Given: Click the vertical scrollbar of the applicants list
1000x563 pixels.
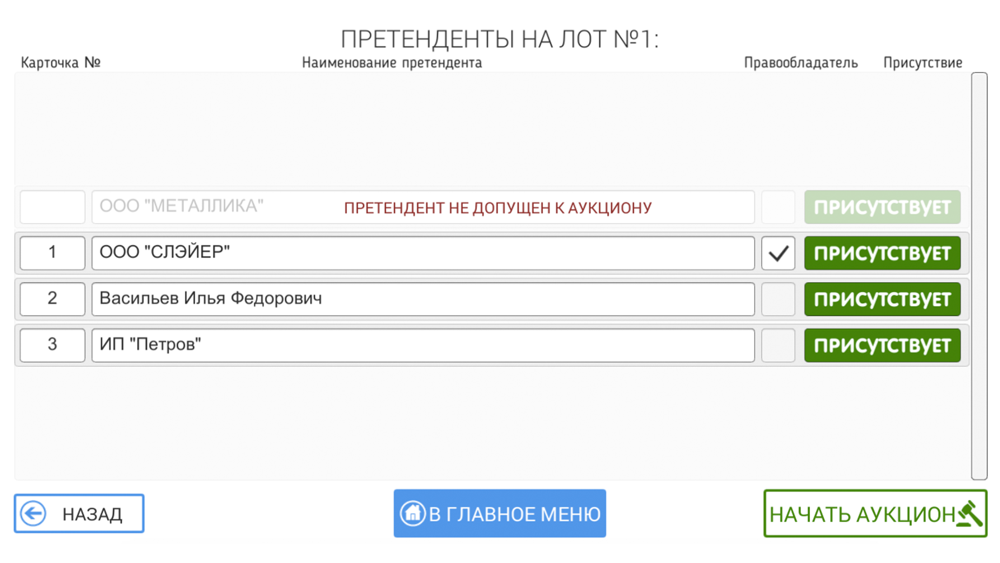Looking at the screenshot, I should (979, 276).
